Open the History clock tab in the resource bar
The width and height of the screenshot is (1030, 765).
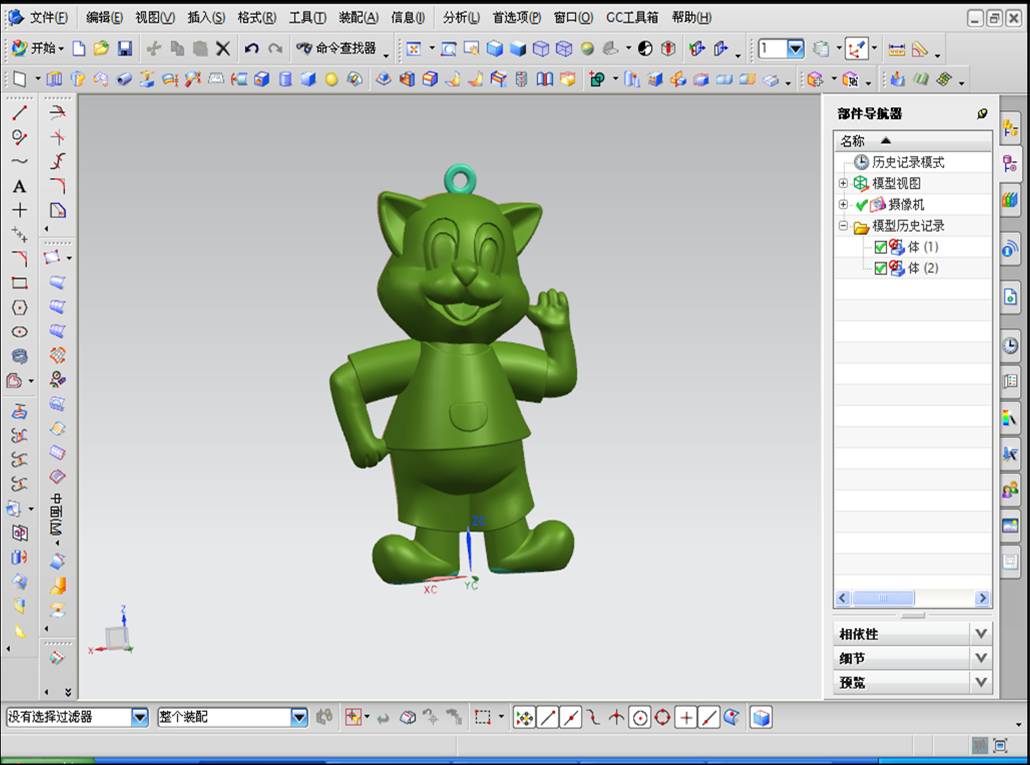coord(1010,345)
